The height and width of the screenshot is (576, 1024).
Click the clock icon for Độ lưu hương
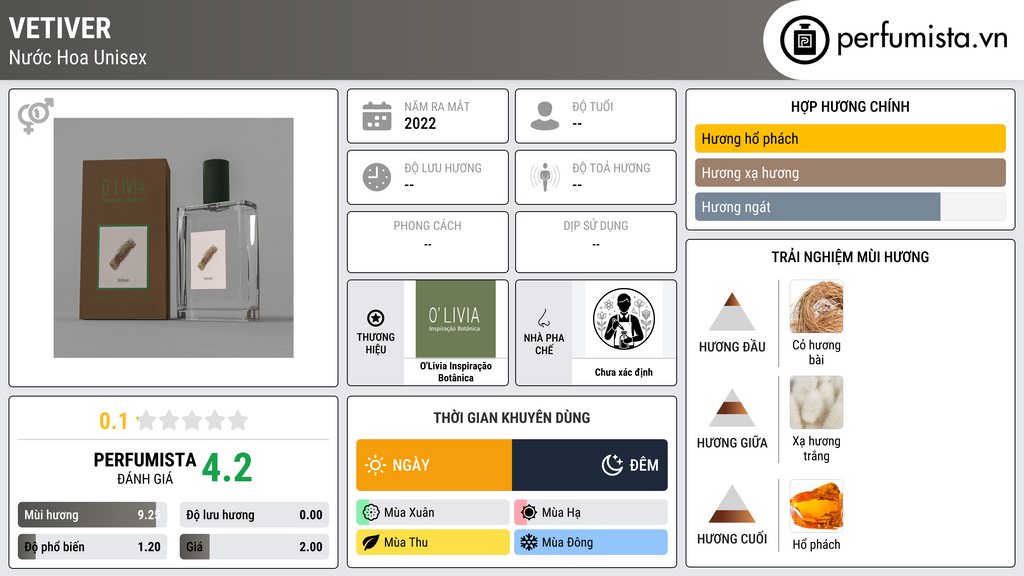[x=377, y=177]
